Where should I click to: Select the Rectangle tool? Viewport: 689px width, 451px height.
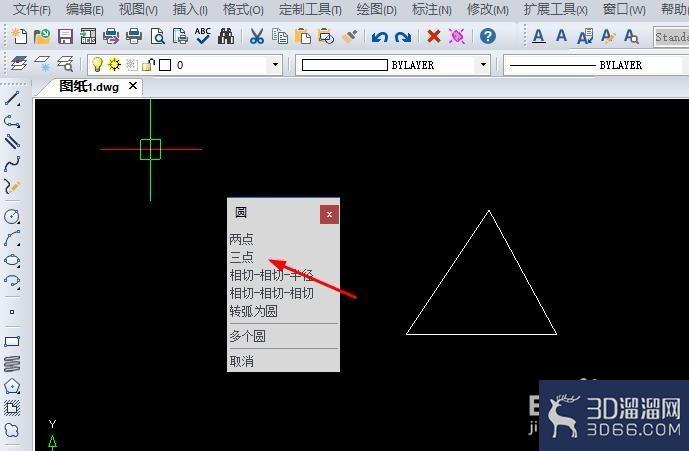[12, 342]
